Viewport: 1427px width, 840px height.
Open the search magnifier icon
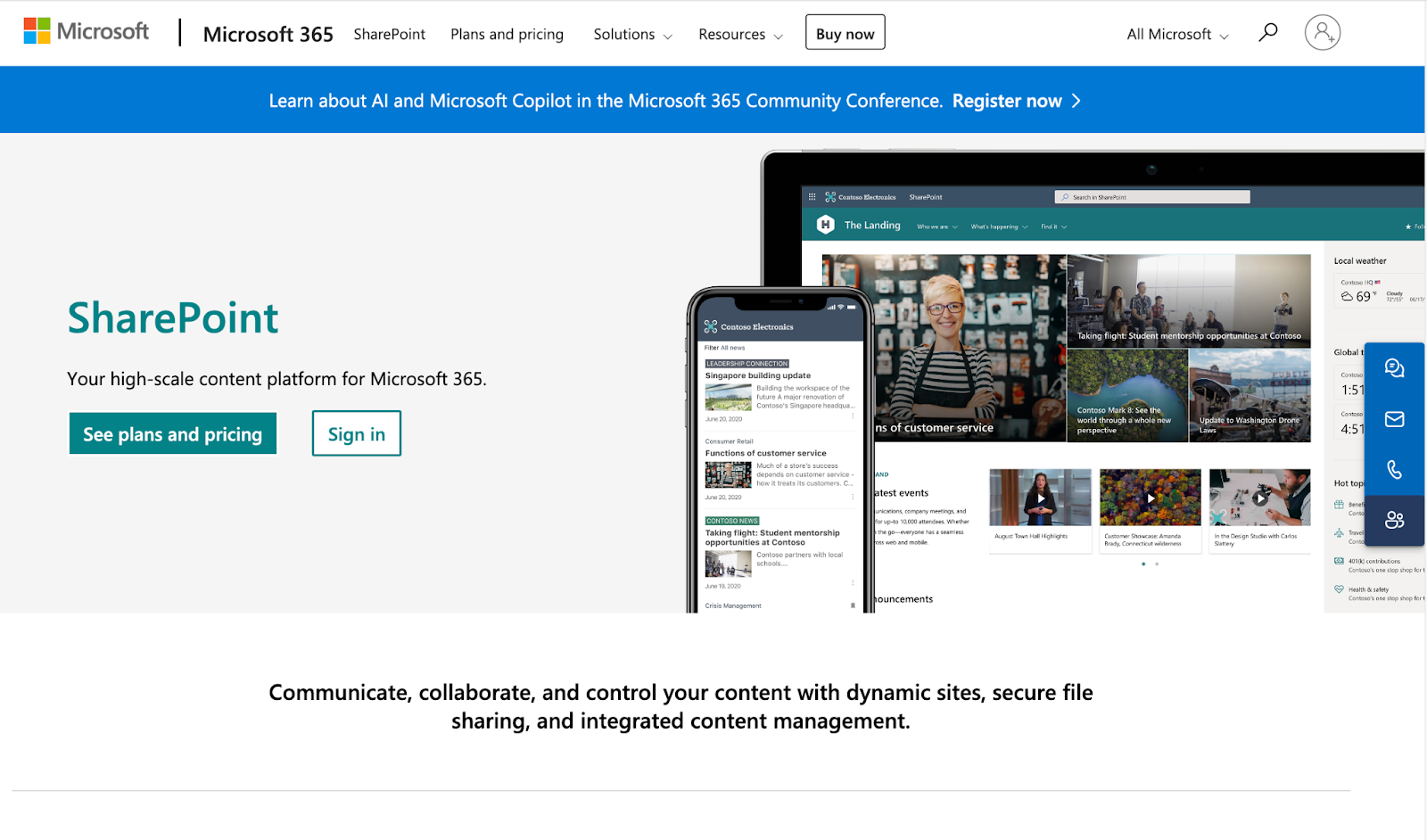coord(1267,33)
